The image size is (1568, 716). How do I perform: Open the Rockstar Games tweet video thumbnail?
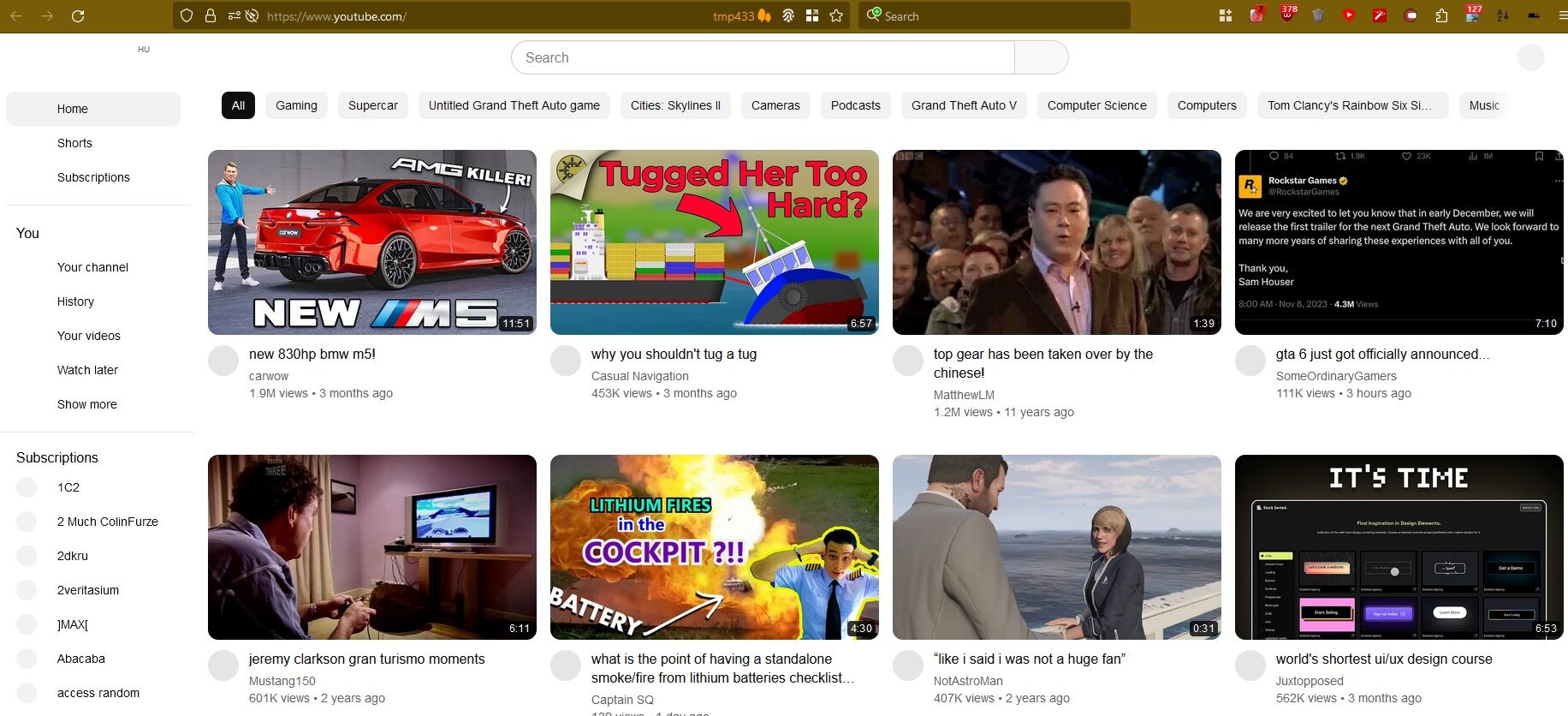coord(1399,242)
